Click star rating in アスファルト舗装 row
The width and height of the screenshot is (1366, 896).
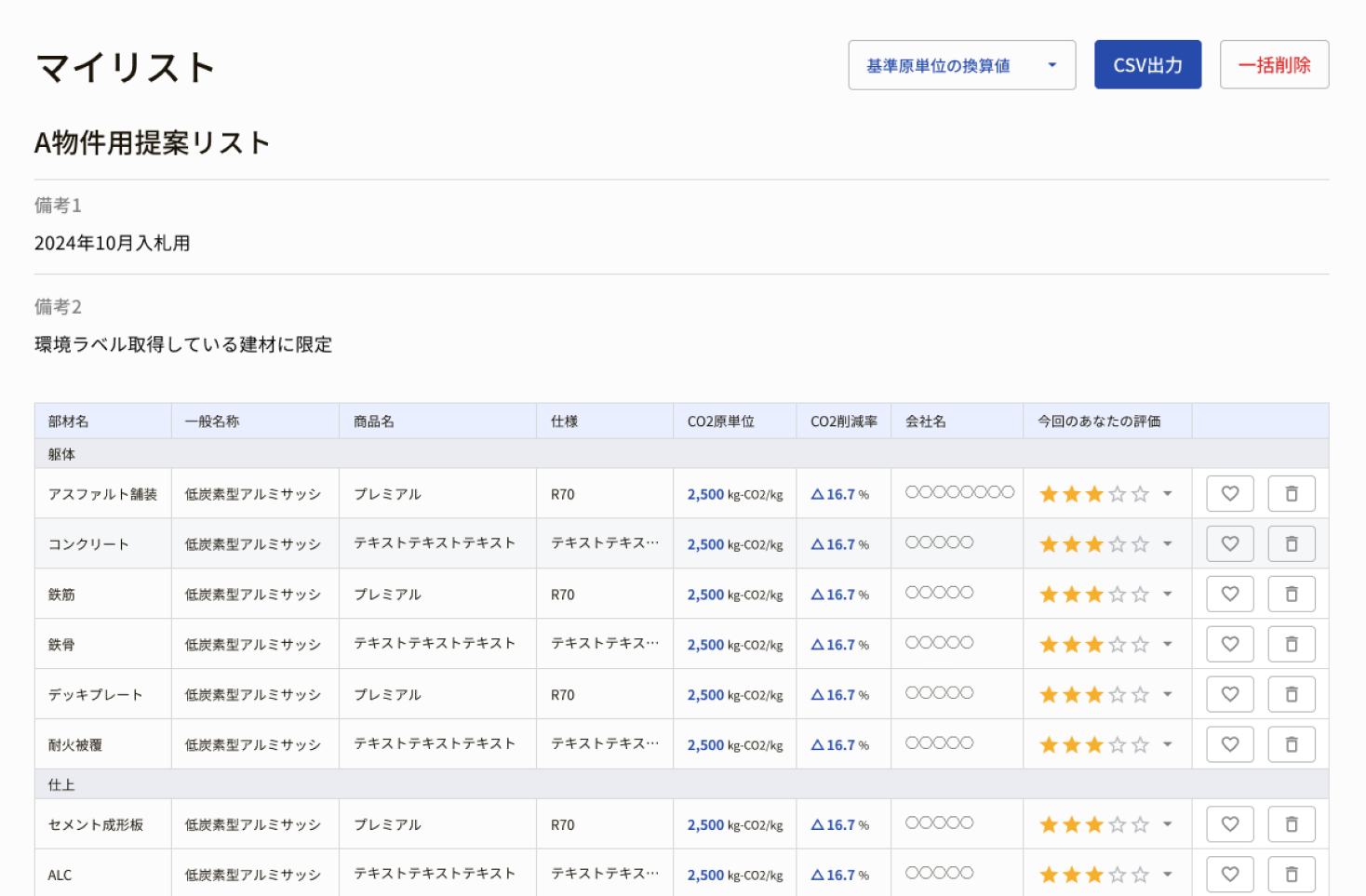click(x=1094, y=494)
